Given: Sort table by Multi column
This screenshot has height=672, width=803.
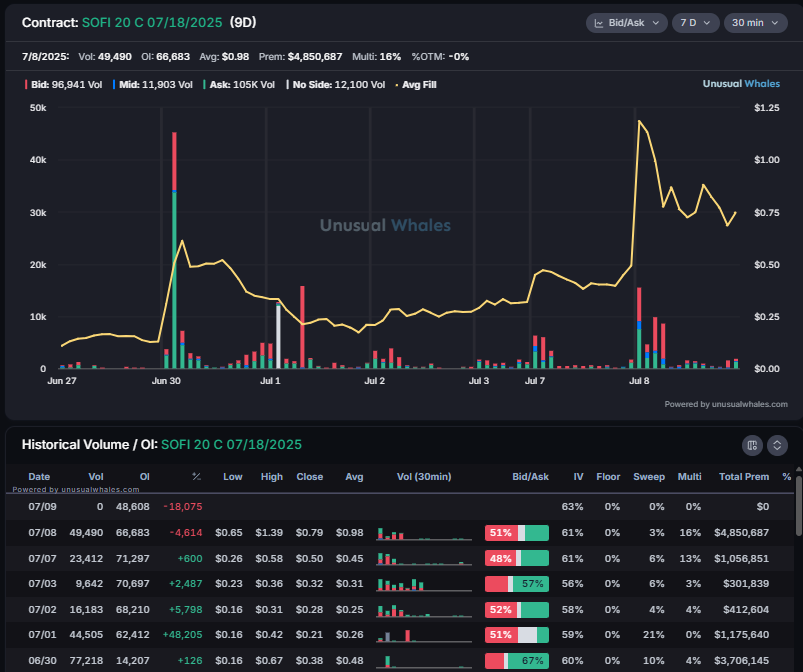Looking at the screenshot, I should 689,477.
